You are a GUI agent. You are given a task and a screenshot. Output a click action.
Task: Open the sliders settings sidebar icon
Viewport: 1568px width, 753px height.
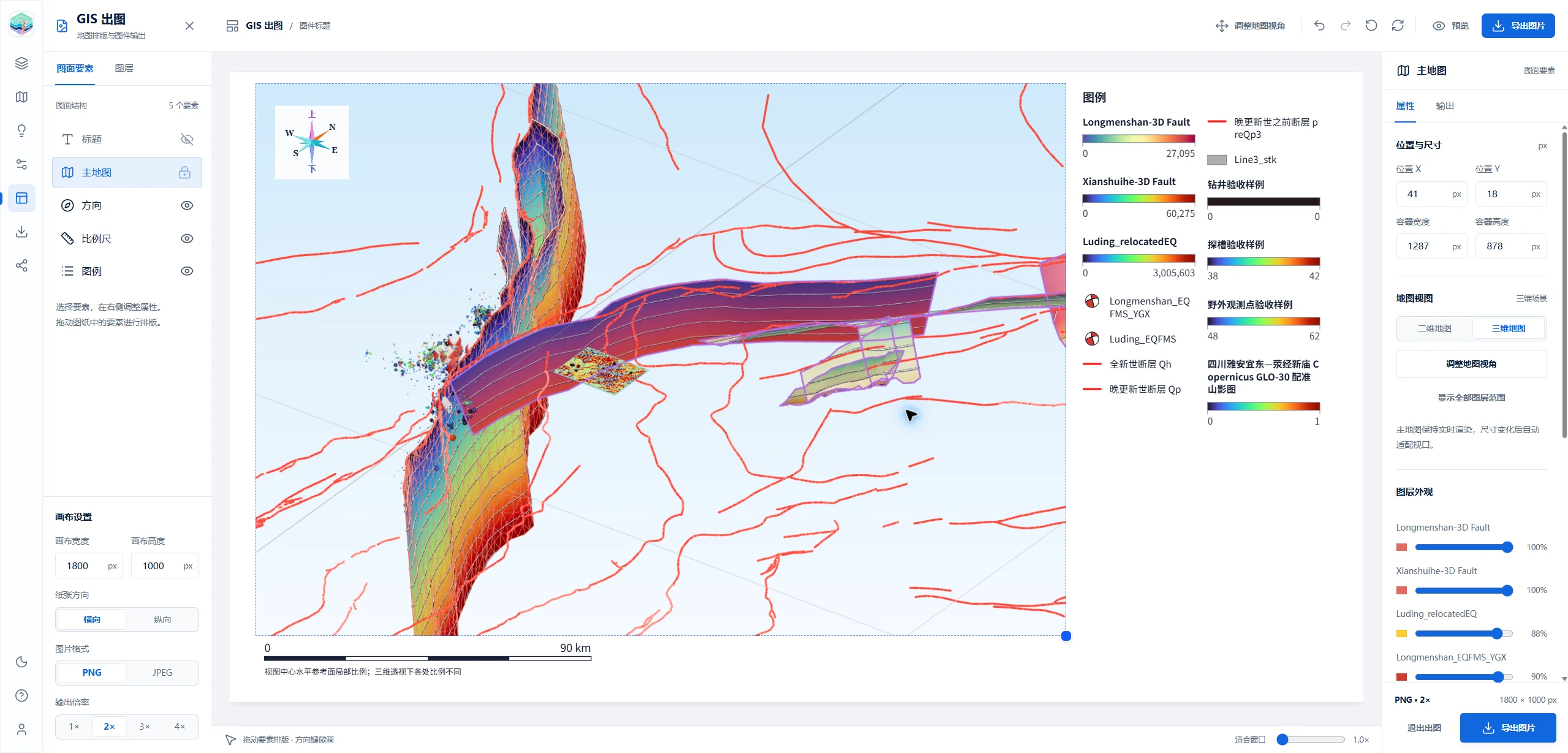(21, 164)
